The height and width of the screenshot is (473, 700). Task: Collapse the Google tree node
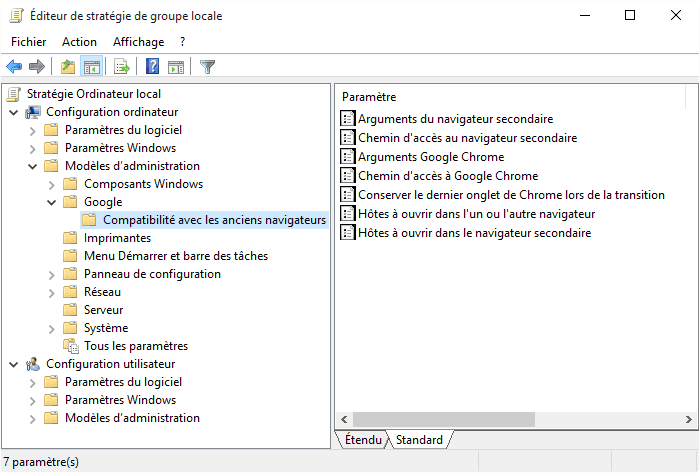click(x=52, y=203)
